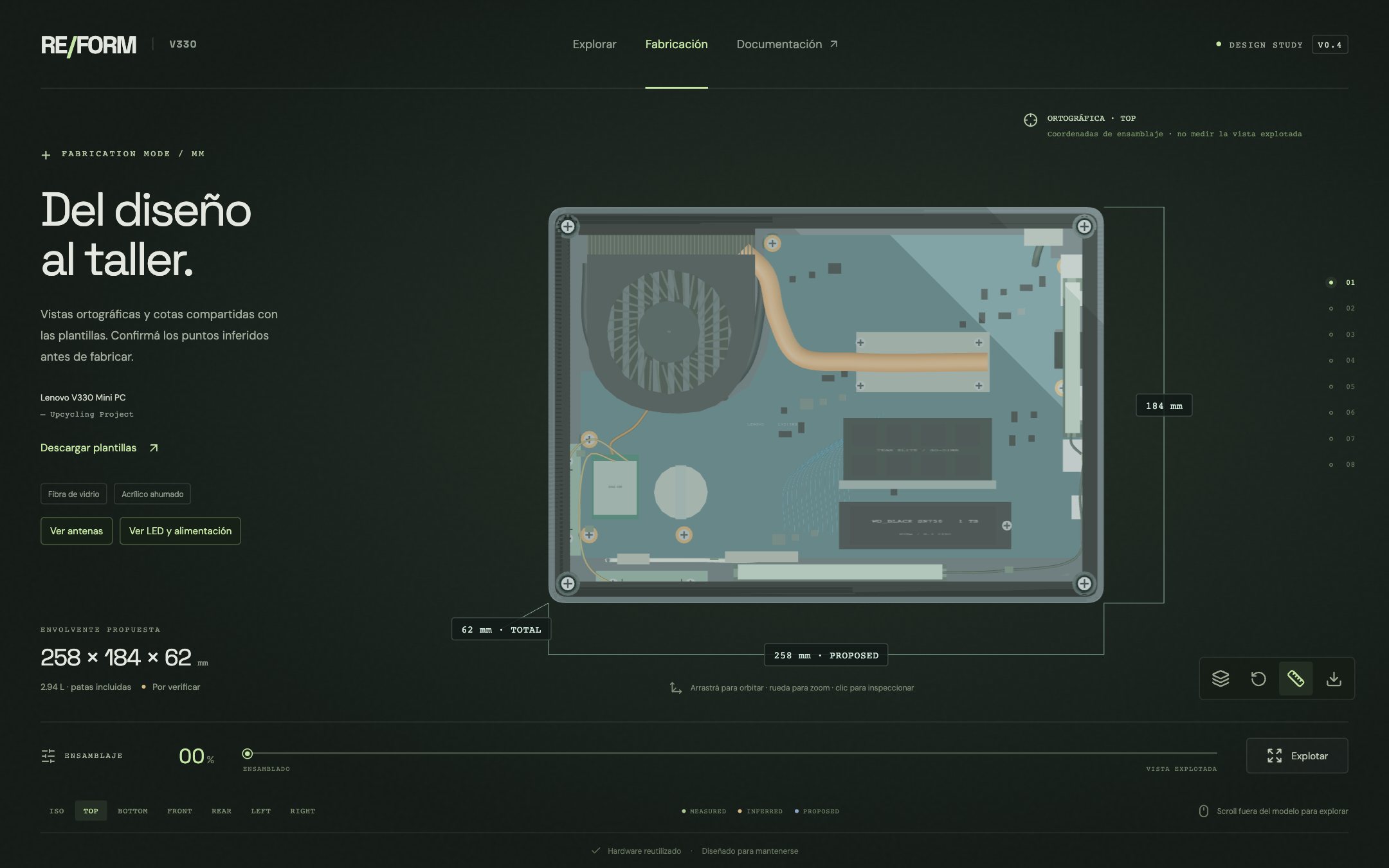Jump to section 08 marker
1389x868 pixels.
coord(1341,465)
